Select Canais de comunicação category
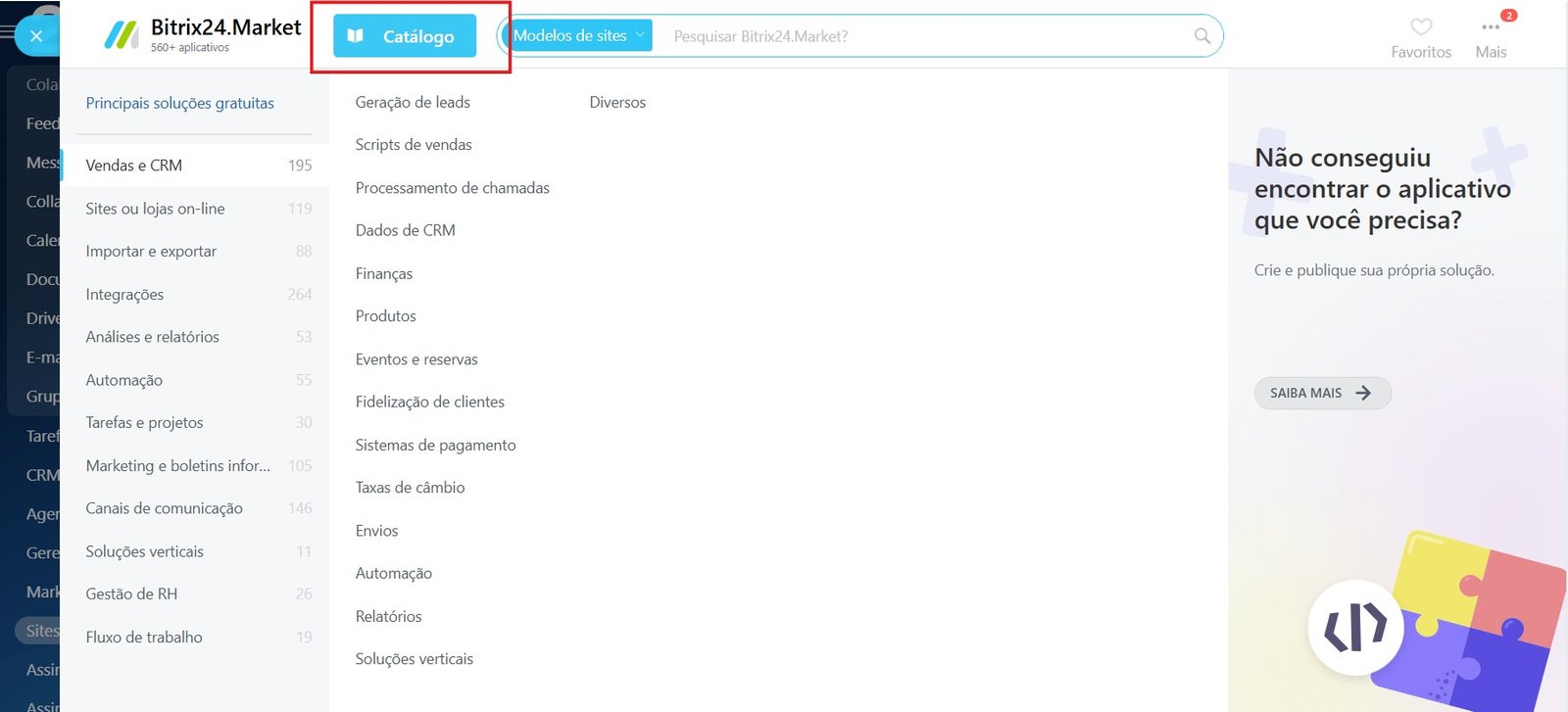The image size is (1568, 712). click(x=195, y=508)
